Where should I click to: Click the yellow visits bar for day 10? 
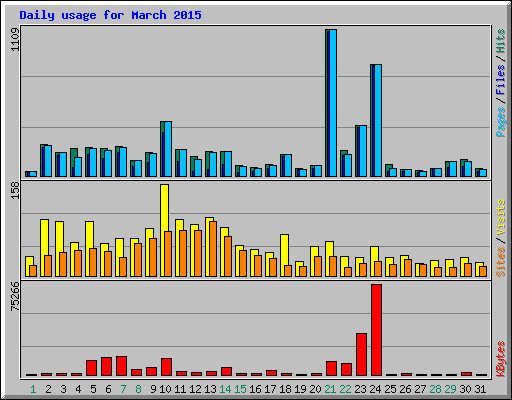[164, 230]
